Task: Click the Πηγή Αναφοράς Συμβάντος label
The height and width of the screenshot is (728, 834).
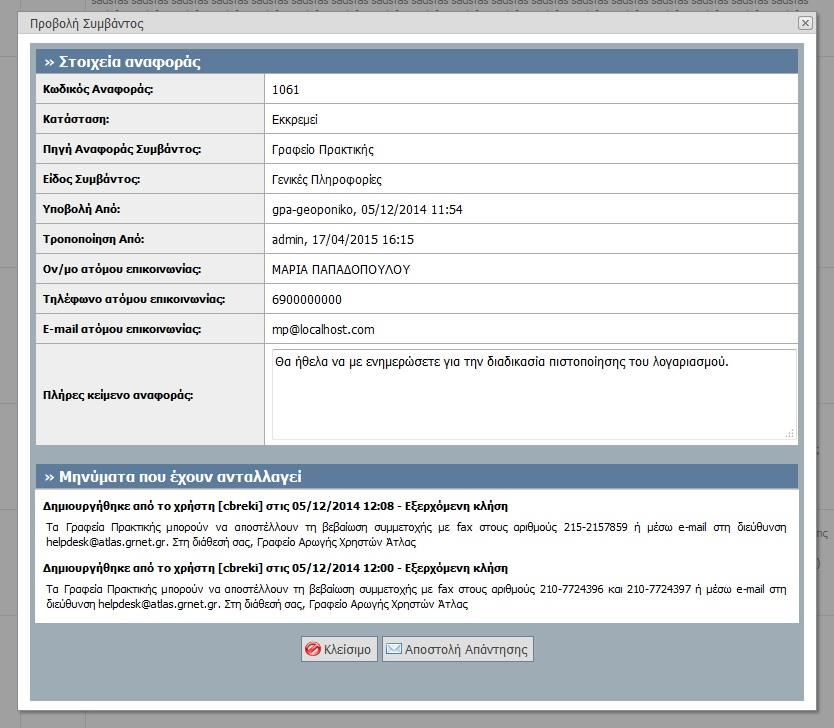Action: 122,149
